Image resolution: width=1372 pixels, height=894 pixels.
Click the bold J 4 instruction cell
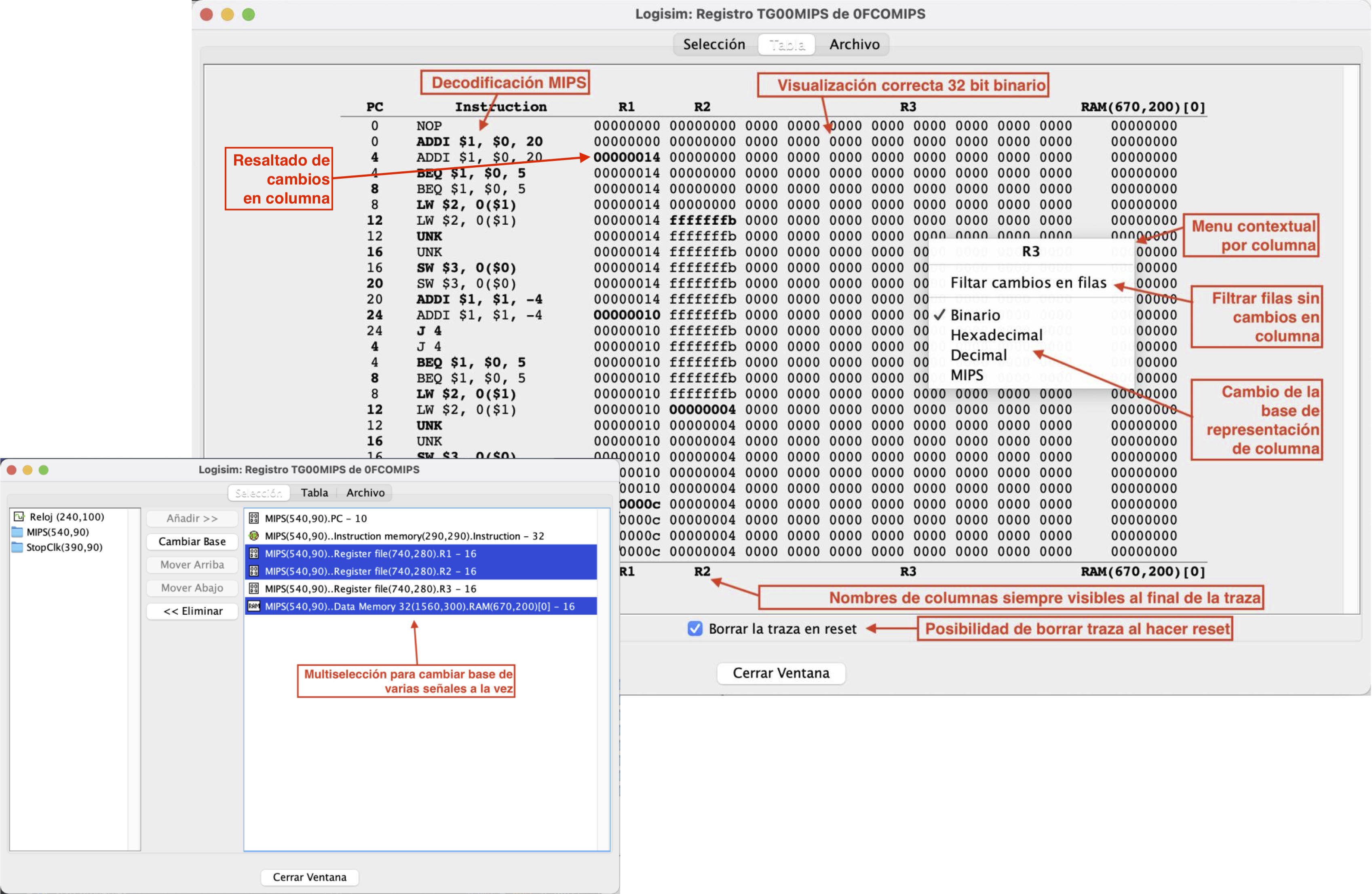[429, 331]
